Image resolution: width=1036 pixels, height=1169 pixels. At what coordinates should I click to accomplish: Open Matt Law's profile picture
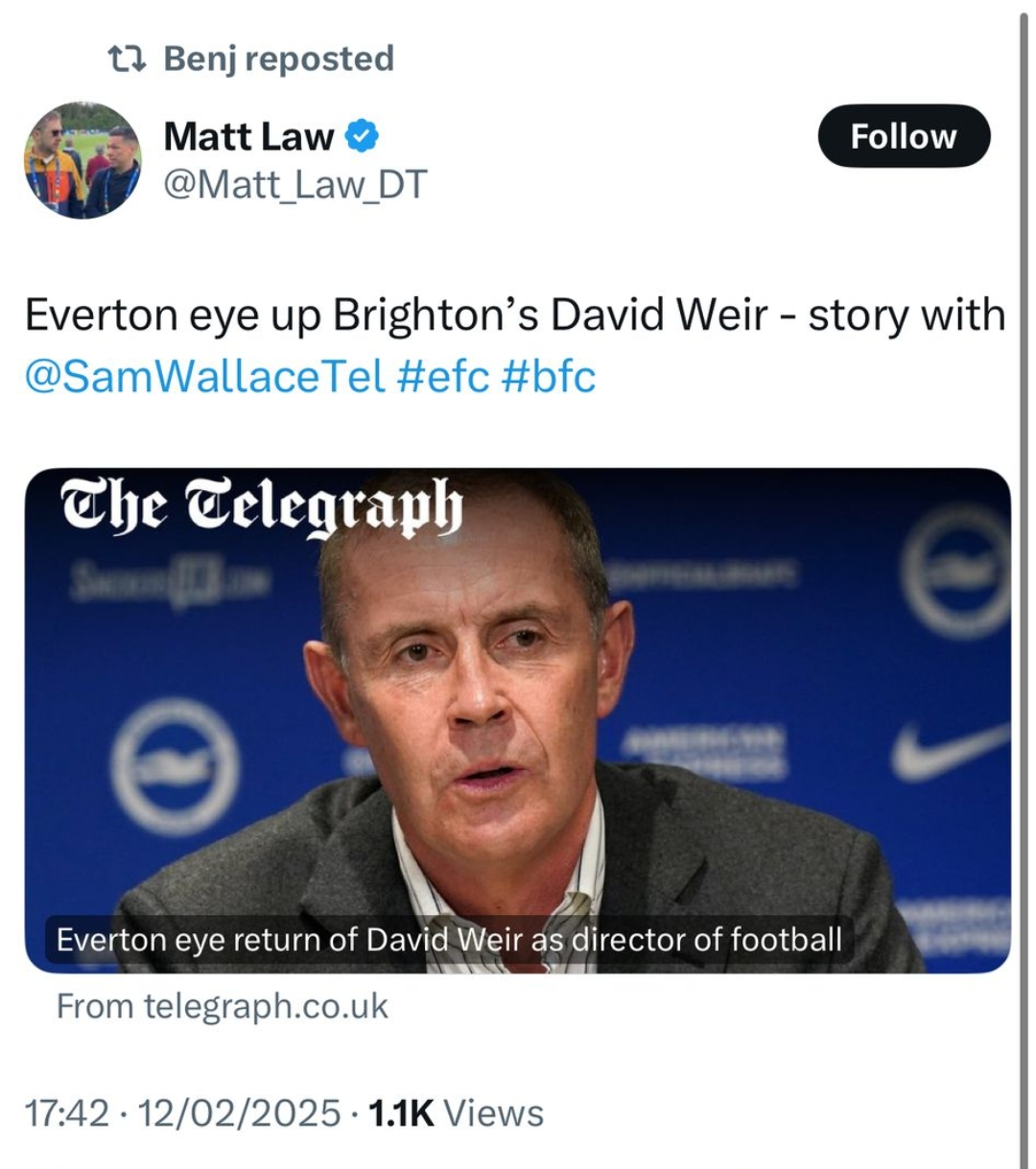coord(82,159)
